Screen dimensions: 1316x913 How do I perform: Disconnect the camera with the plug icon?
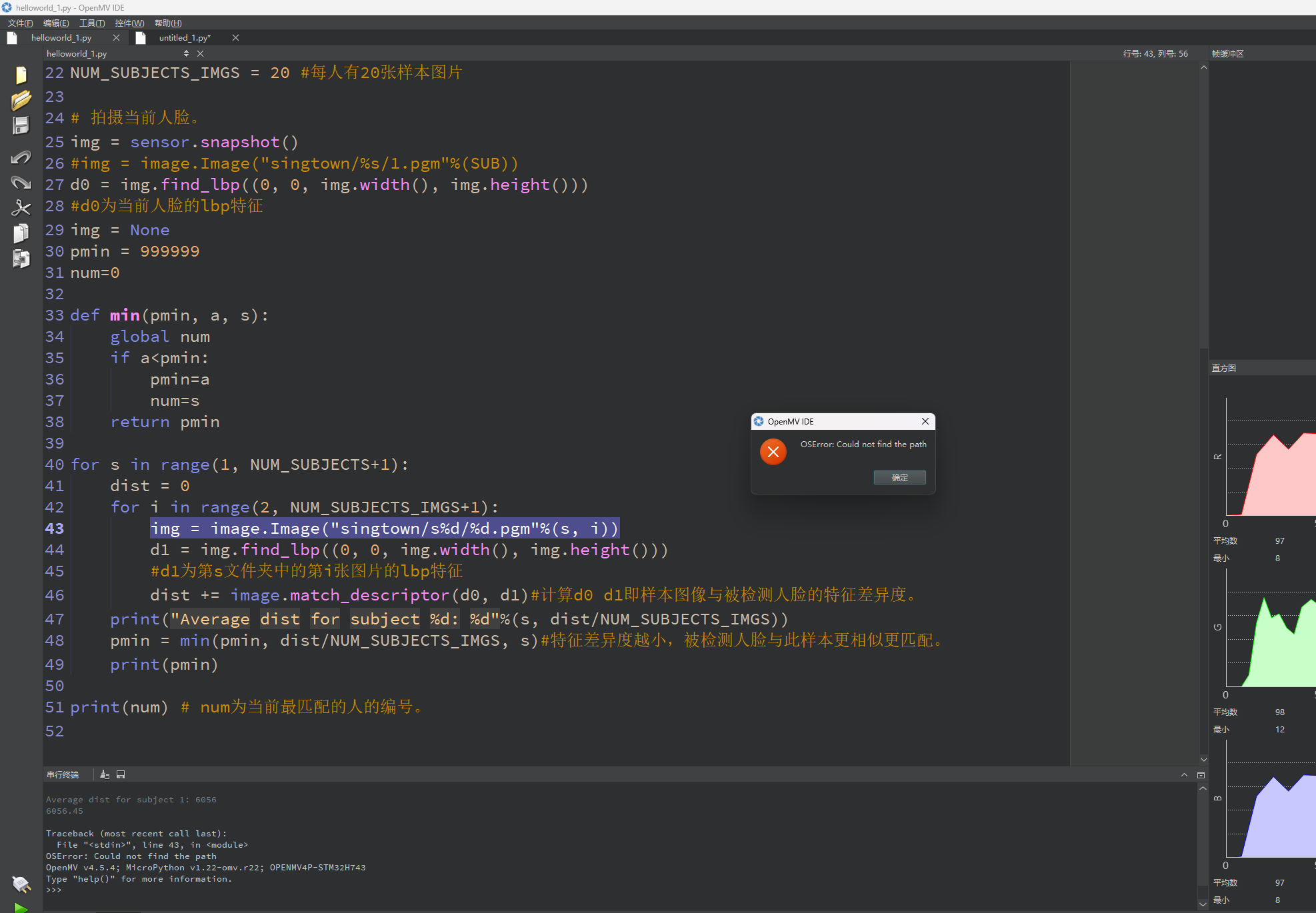pos(21,884)
